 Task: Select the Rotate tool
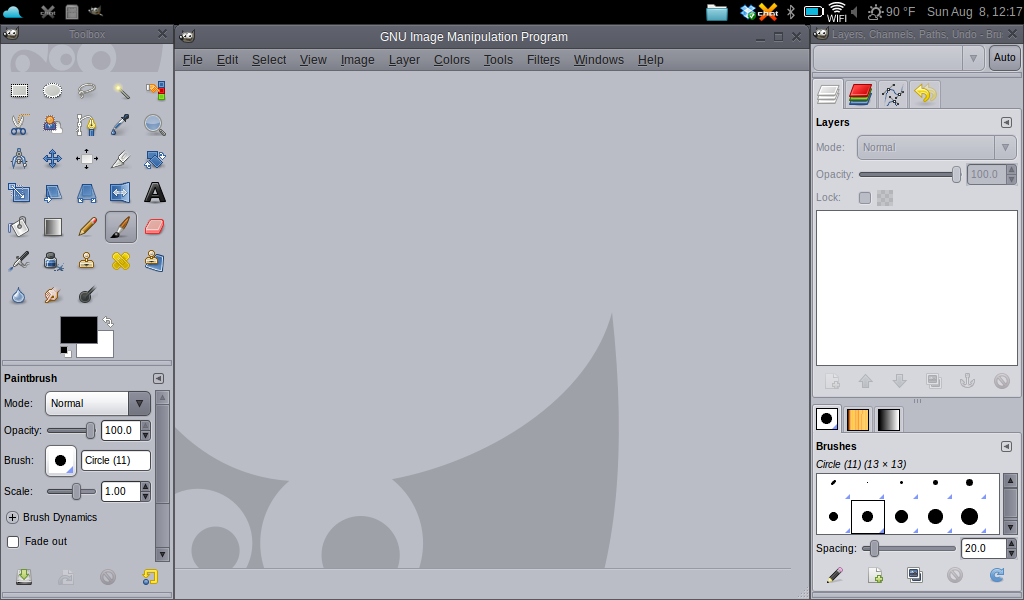coord(155,159)
